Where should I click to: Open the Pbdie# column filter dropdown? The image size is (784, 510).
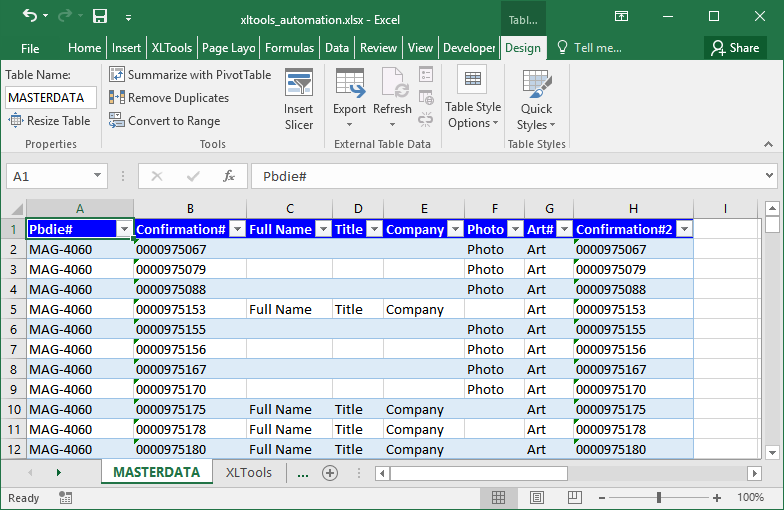124,230
